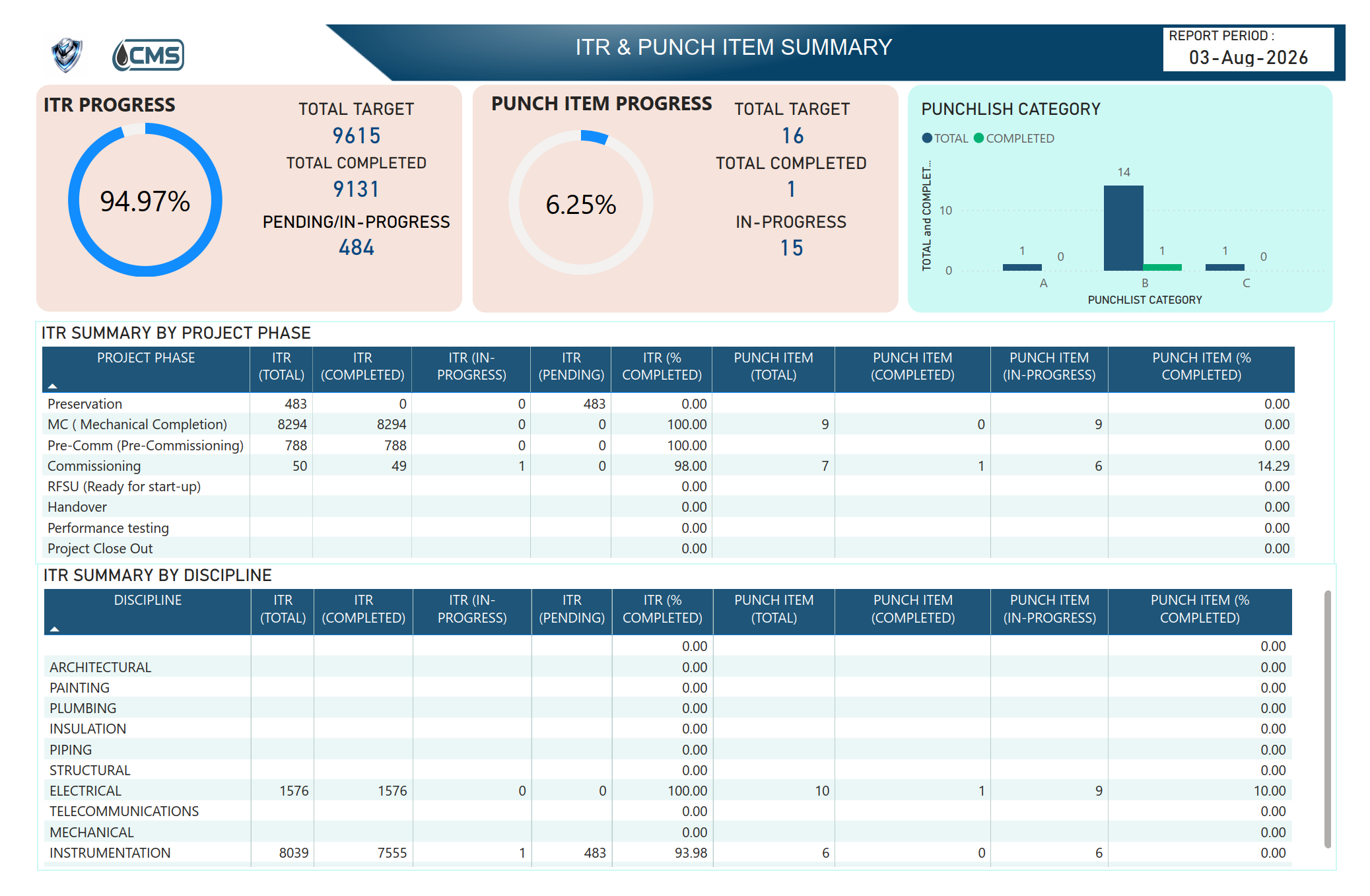Select the green category B completed bar
This screenshot has width=1370, height=896.
click(x=1162, y=267)
